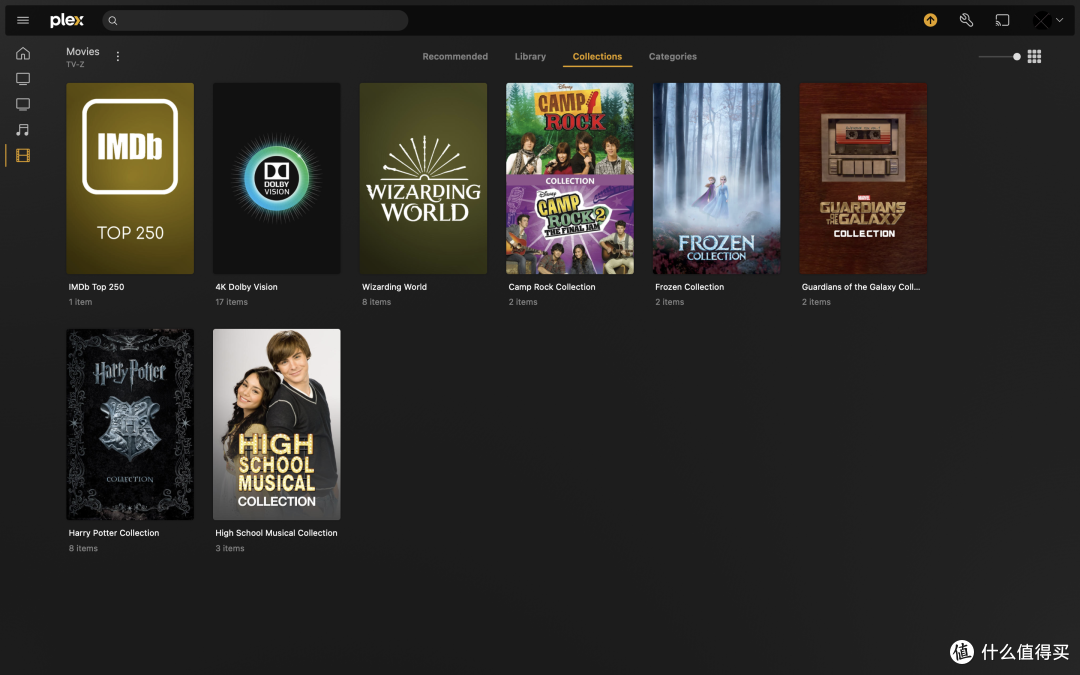1080x675 pixels.
Task: Open the Frozen Collection poster
Action: [x=716, y=178]
